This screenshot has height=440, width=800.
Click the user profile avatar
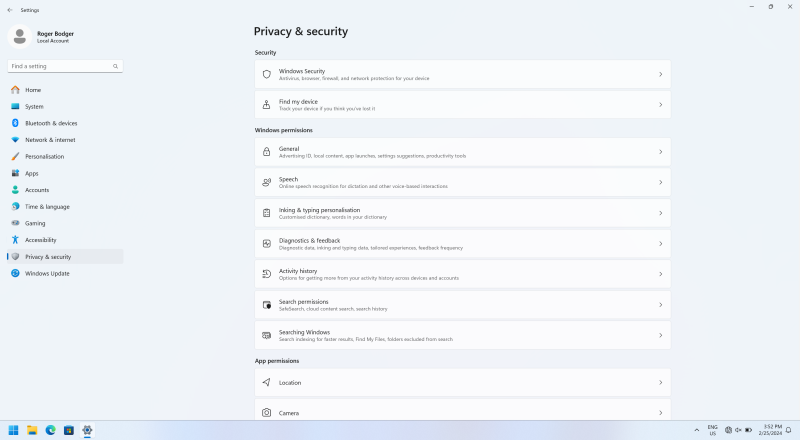tap(20, 36)
